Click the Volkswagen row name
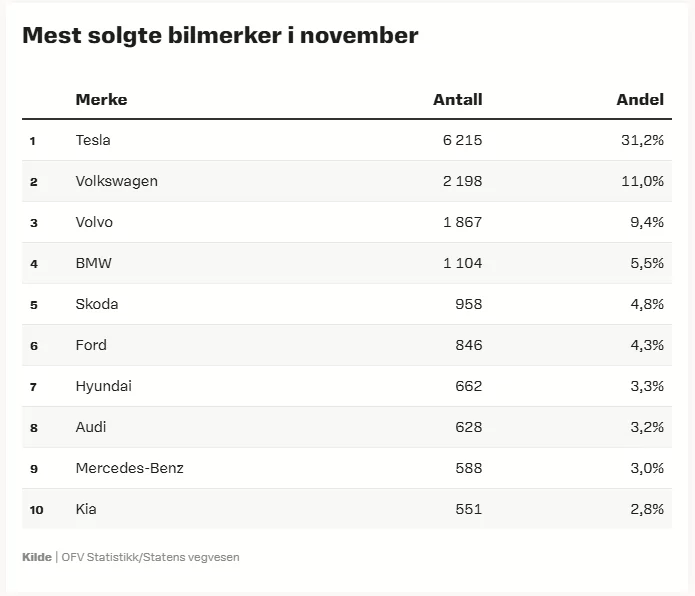 point(116,181)
